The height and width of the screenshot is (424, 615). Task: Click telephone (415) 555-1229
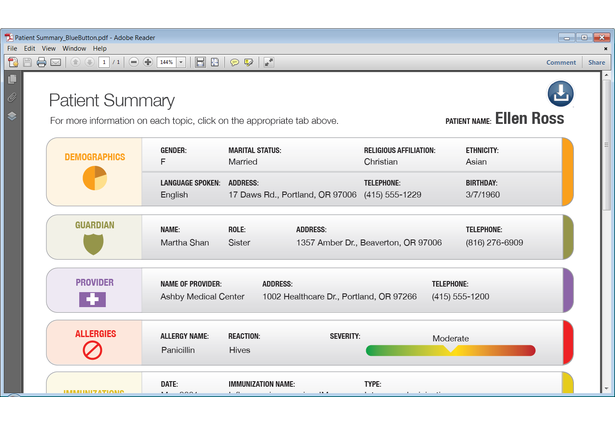tap(393, 195)
